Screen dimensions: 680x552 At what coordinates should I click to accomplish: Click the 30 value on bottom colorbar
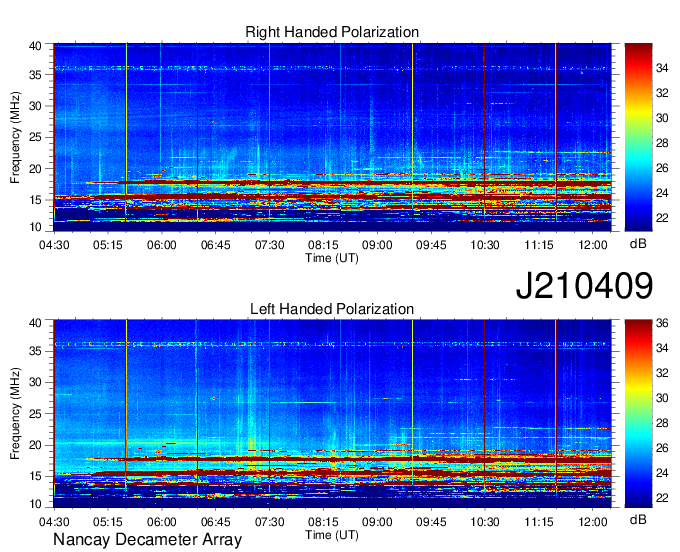click(662, 398)
